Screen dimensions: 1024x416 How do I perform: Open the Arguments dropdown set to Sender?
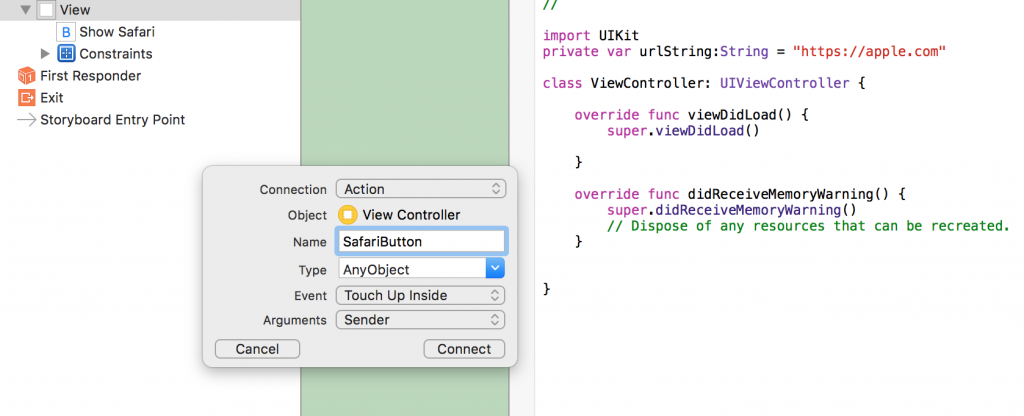(x=421, y=320)
